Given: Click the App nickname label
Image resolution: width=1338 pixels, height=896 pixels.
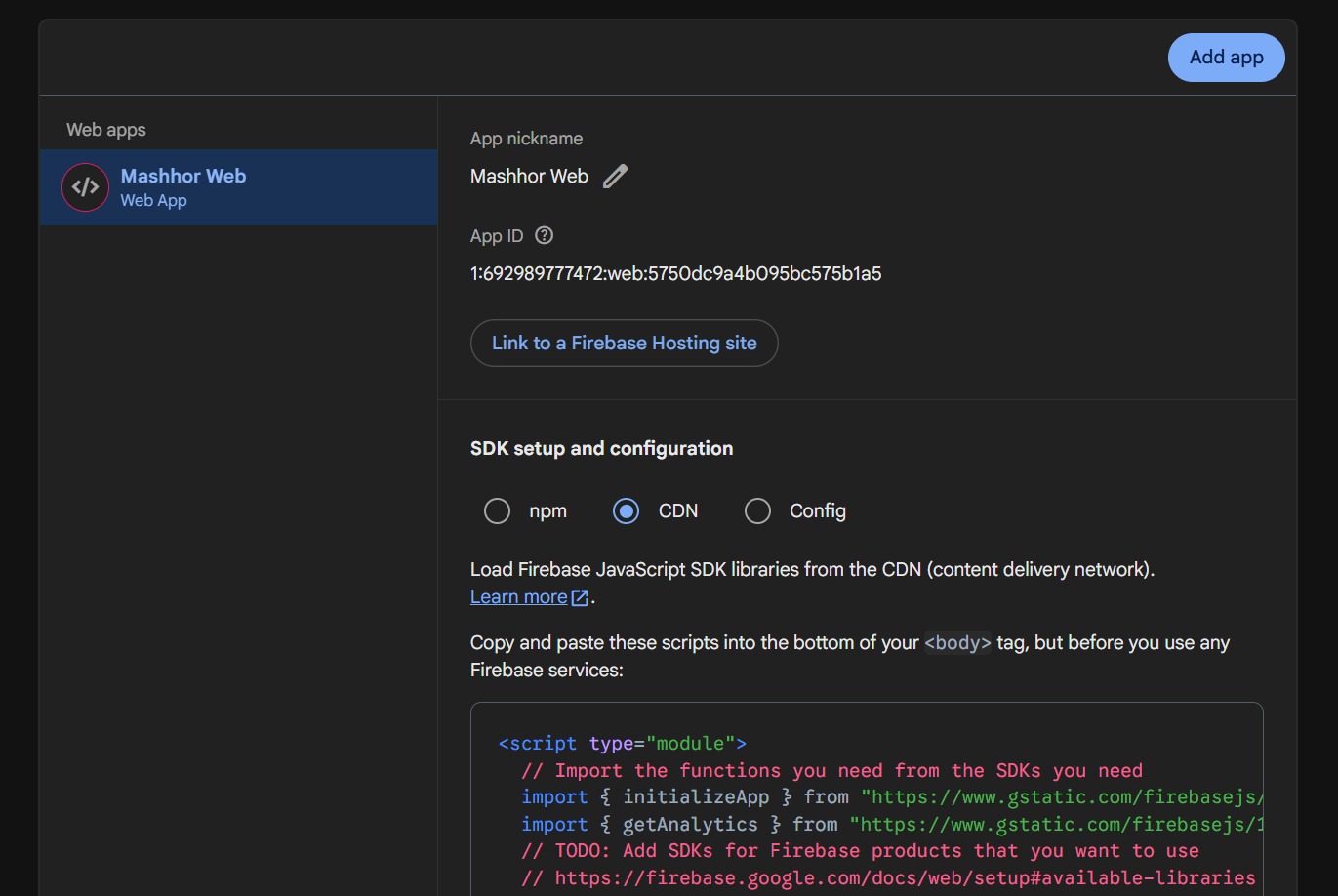Looking at the screenshot, I should click(x=527, y=139).
